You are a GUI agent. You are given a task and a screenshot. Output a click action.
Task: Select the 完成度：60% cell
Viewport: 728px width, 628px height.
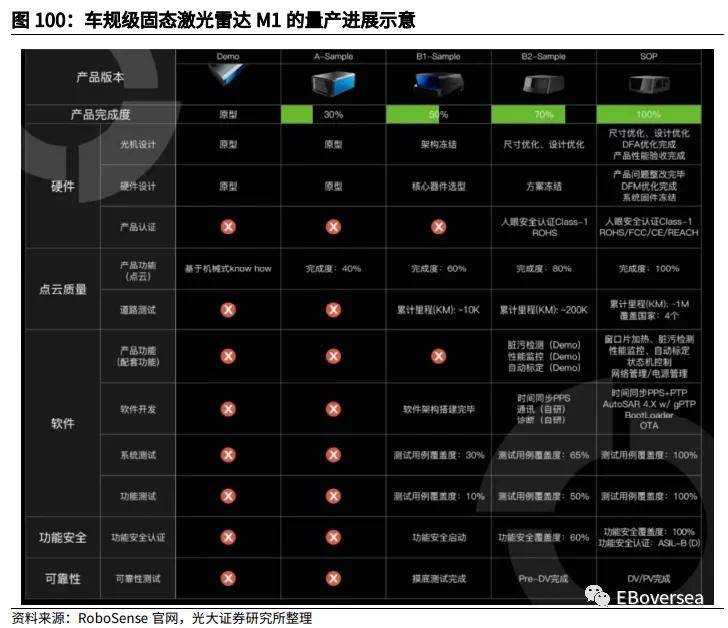click(439, 268)
